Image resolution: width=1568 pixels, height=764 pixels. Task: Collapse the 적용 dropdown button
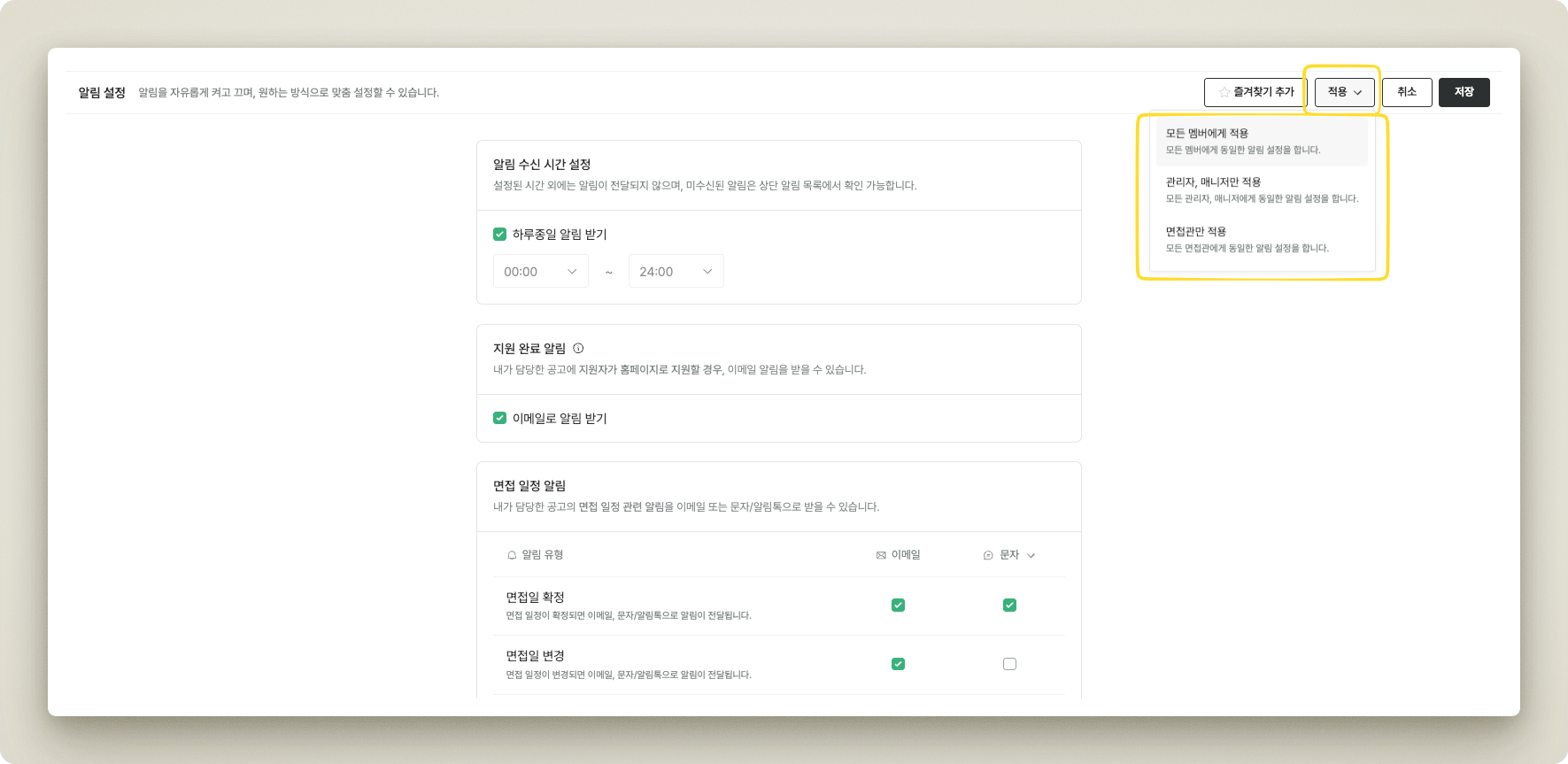[1344, 92]
